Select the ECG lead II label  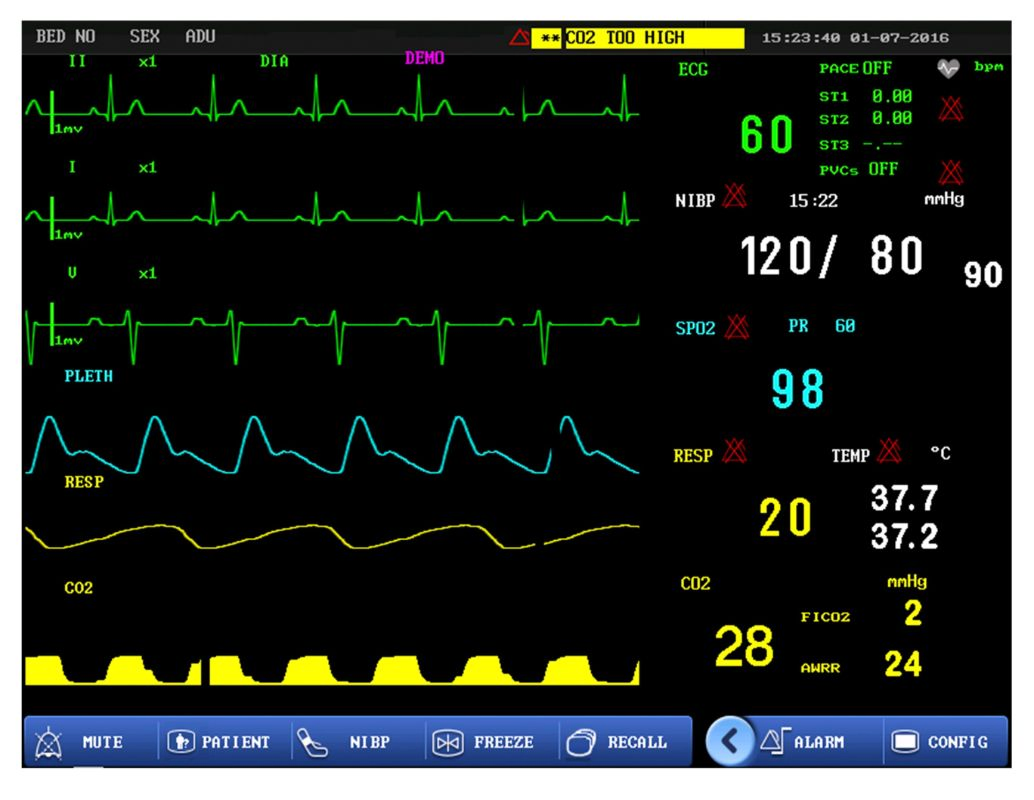click(77, 61)
